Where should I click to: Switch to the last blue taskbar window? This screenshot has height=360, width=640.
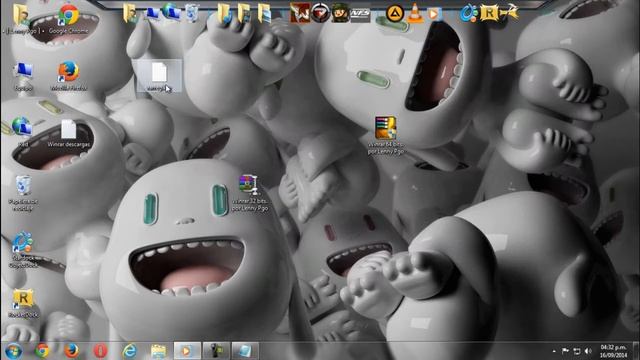click(x=245, y=351)
